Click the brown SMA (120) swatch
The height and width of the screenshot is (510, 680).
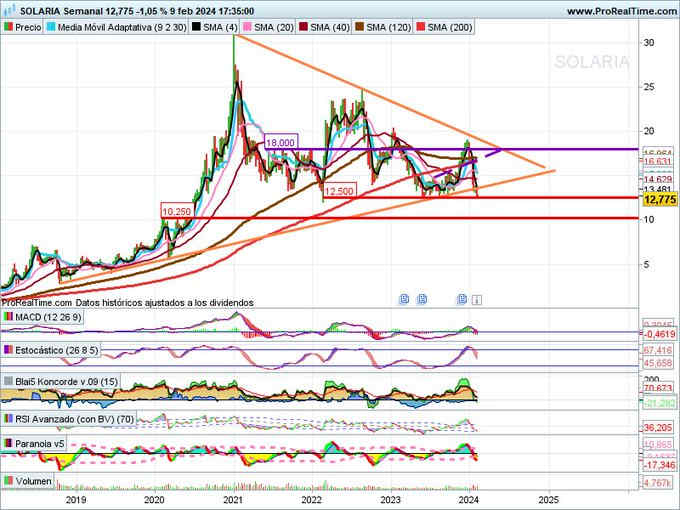[x=360, y=27]
